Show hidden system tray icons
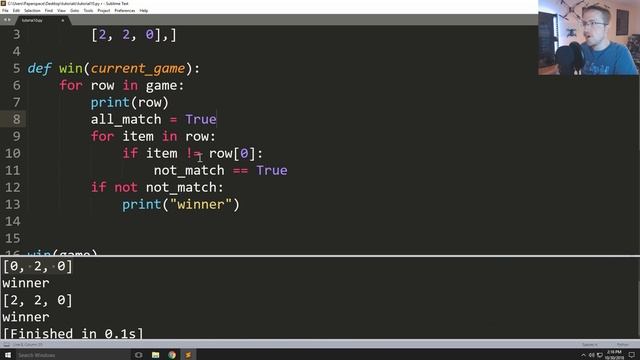 click(x=583, y=356)
